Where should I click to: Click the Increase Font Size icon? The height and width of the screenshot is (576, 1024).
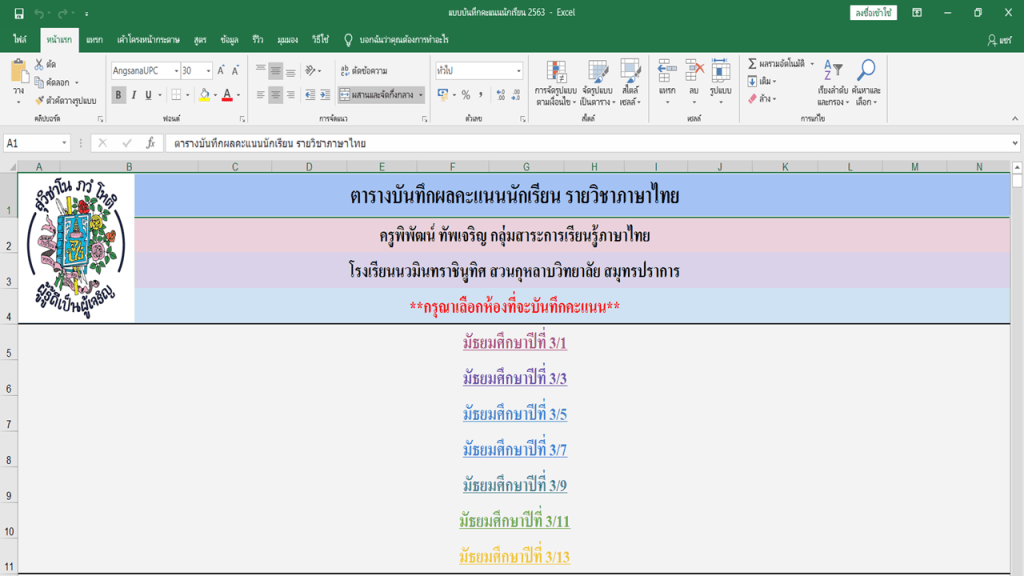pos(222,71)
